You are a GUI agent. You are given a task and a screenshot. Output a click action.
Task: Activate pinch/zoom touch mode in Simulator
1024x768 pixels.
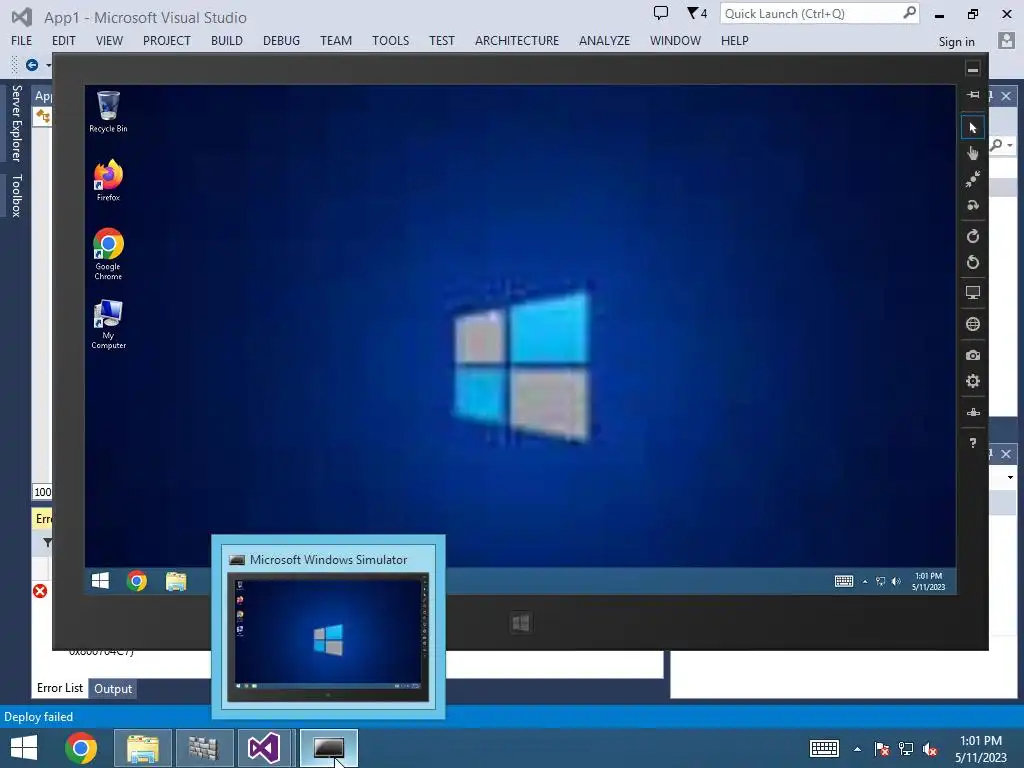(x=972, y=179)
